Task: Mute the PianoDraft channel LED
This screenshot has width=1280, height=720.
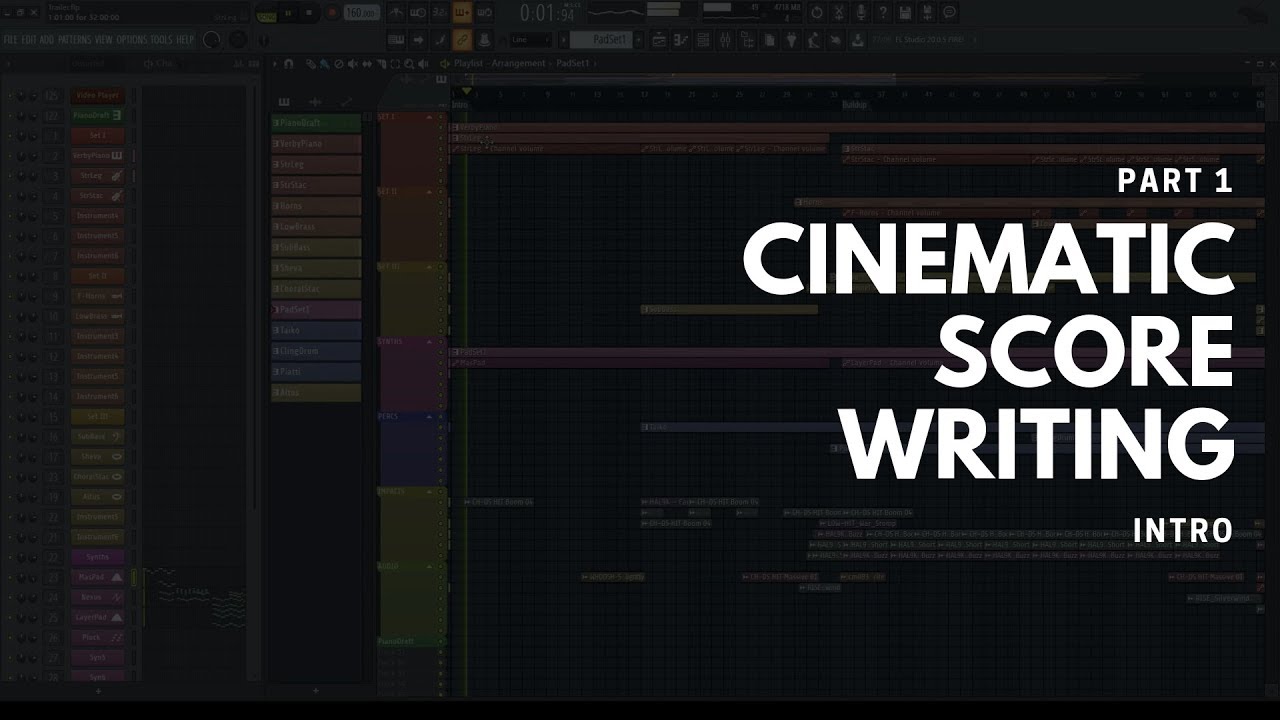Action: 10,115
